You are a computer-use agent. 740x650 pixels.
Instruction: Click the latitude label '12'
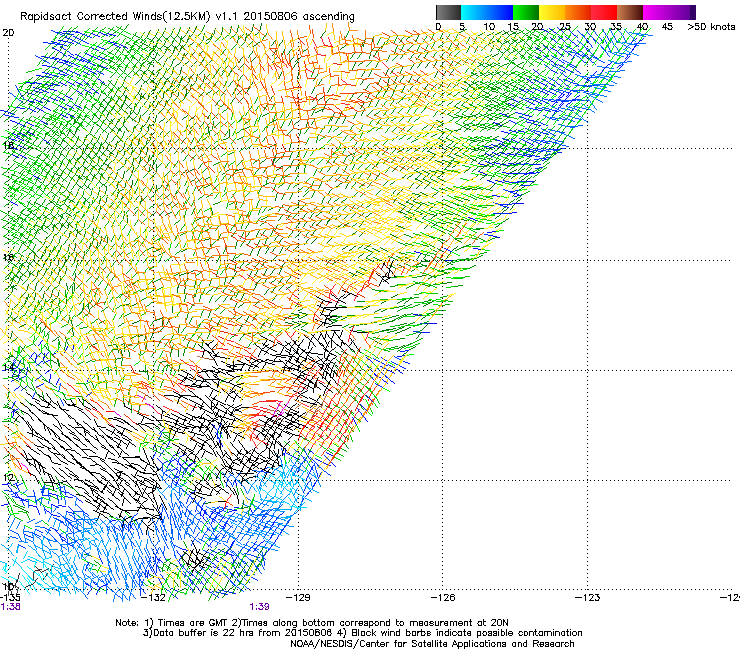[x=8, y=477]
